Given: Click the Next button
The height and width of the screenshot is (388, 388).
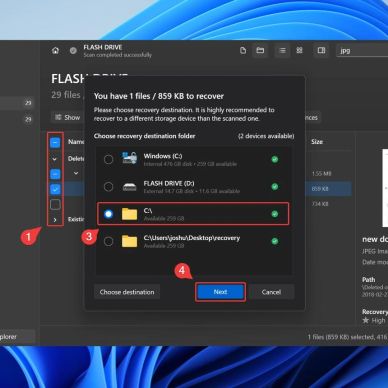Looking at the screenshot, I should [x=220, y=292].
